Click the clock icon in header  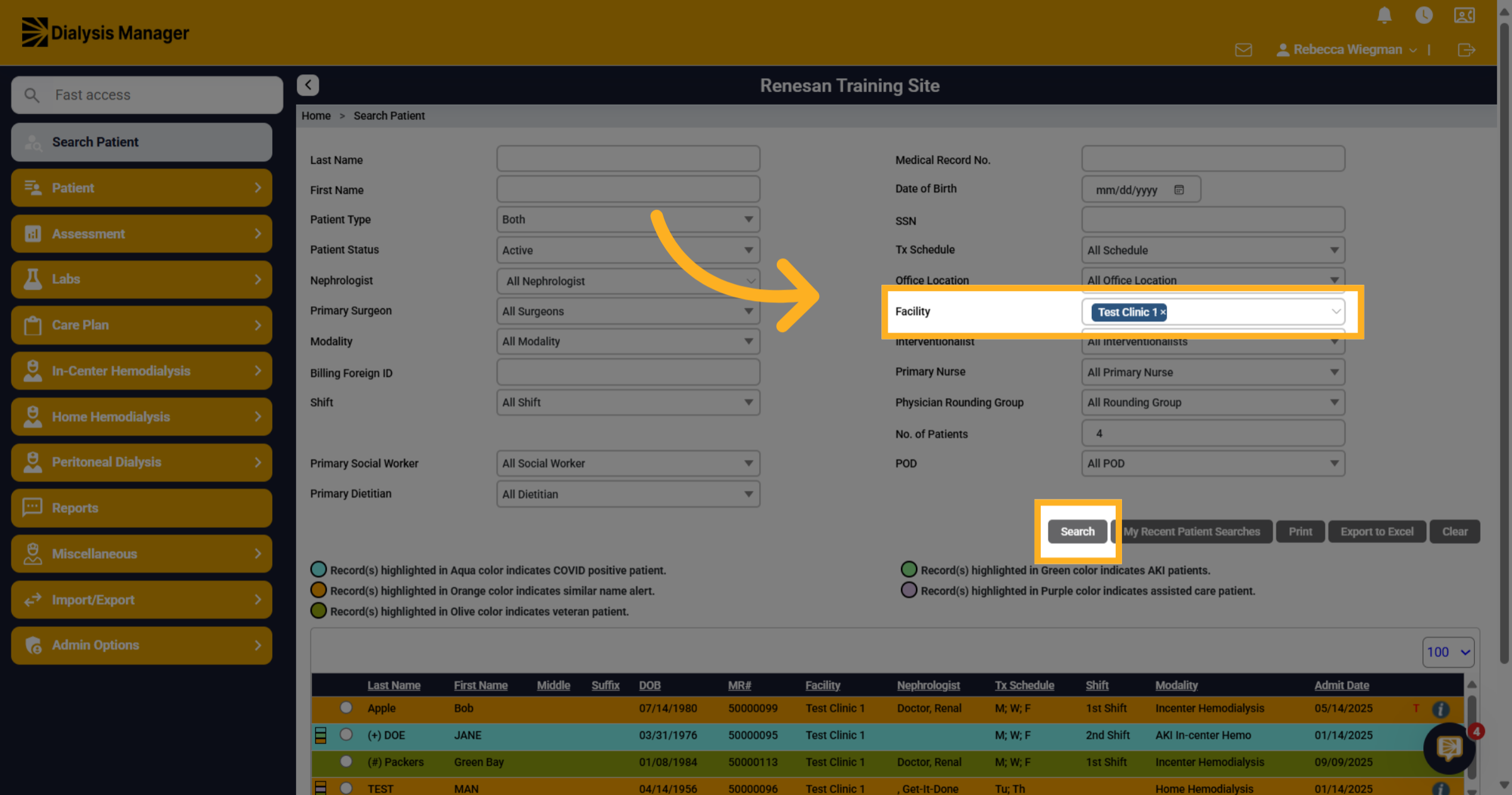point(1424,15)
